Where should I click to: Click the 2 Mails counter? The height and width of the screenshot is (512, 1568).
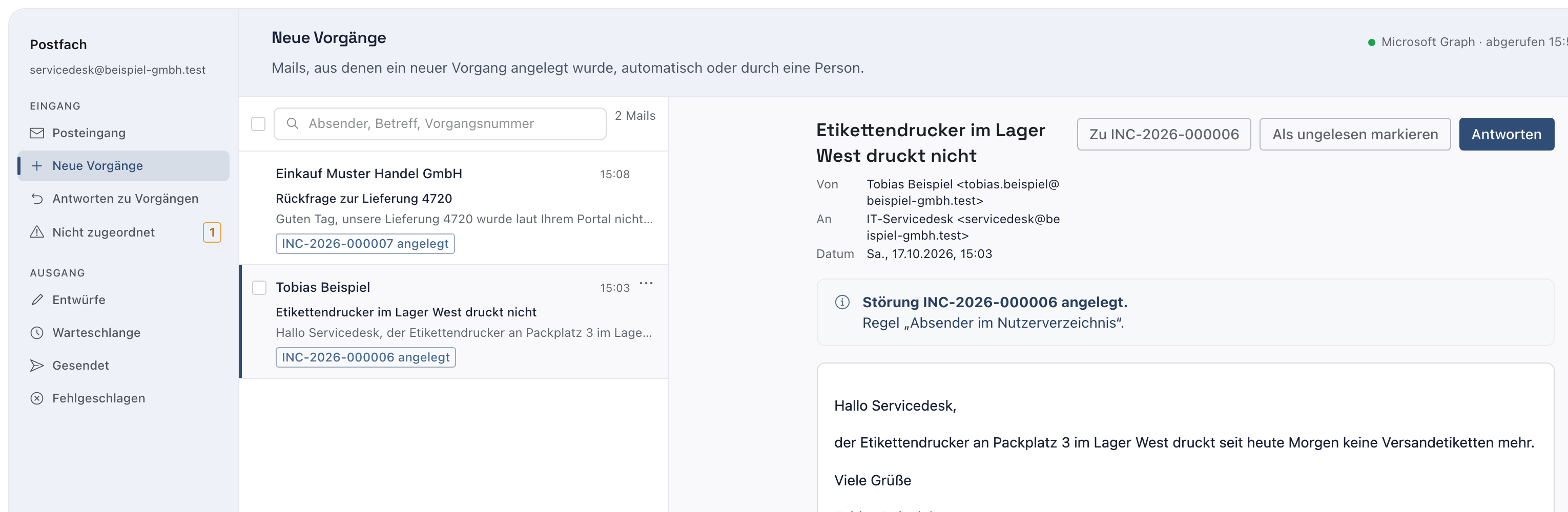click(x=635, y=116)
